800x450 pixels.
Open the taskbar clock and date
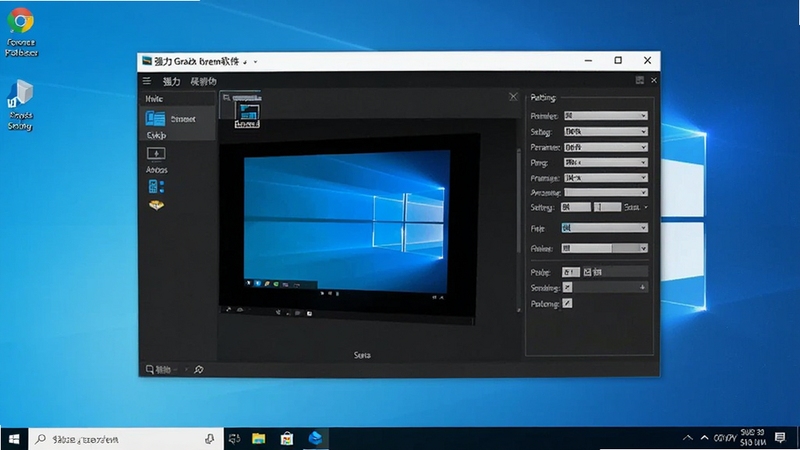753,438
